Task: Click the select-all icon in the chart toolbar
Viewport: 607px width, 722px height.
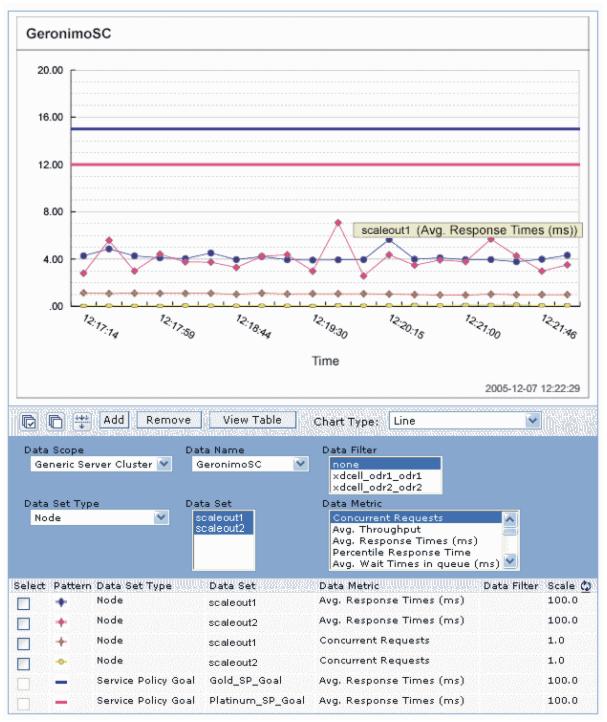Action: 29,421
